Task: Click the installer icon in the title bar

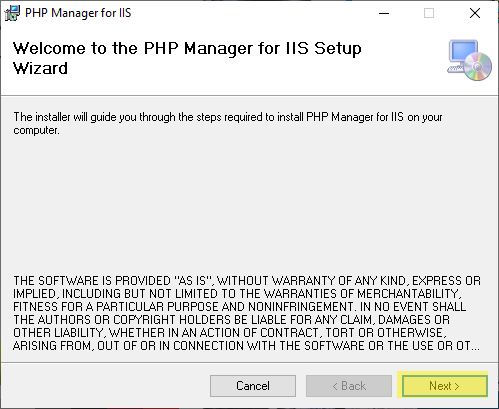Action: pyautogui.click(x=12, y=13)
